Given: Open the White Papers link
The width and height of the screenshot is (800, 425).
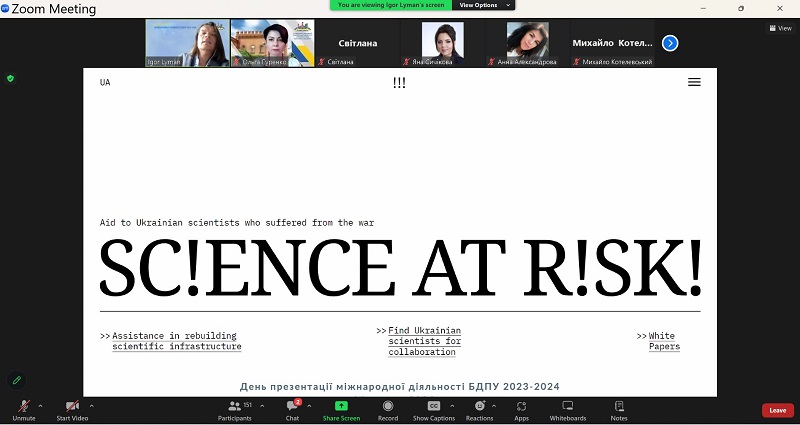Looking at the screenshot, I should 663,341.
